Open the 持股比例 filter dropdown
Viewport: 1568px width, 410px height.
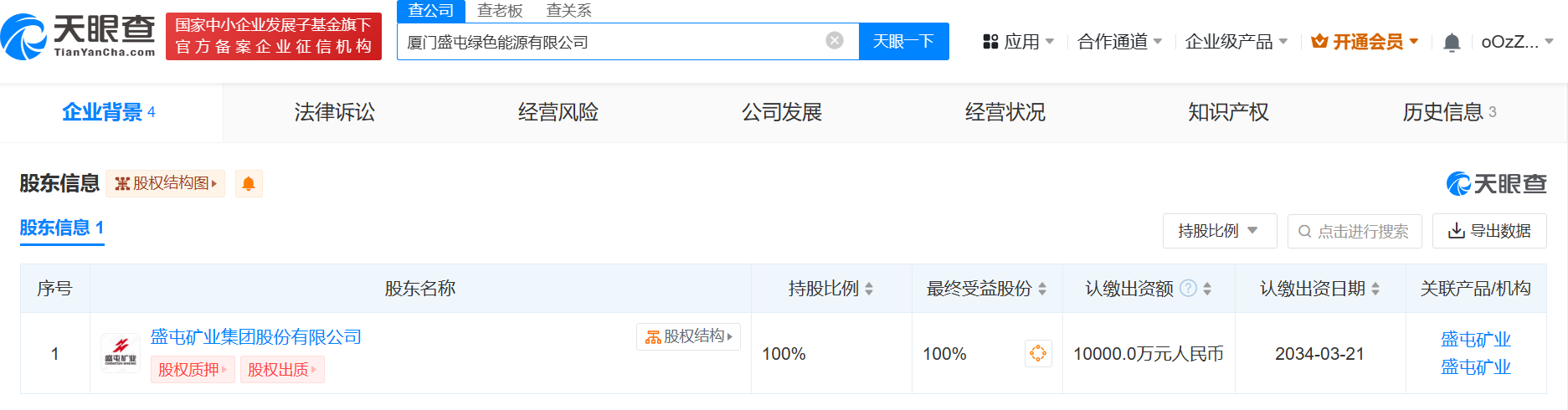click(1218, 231)
